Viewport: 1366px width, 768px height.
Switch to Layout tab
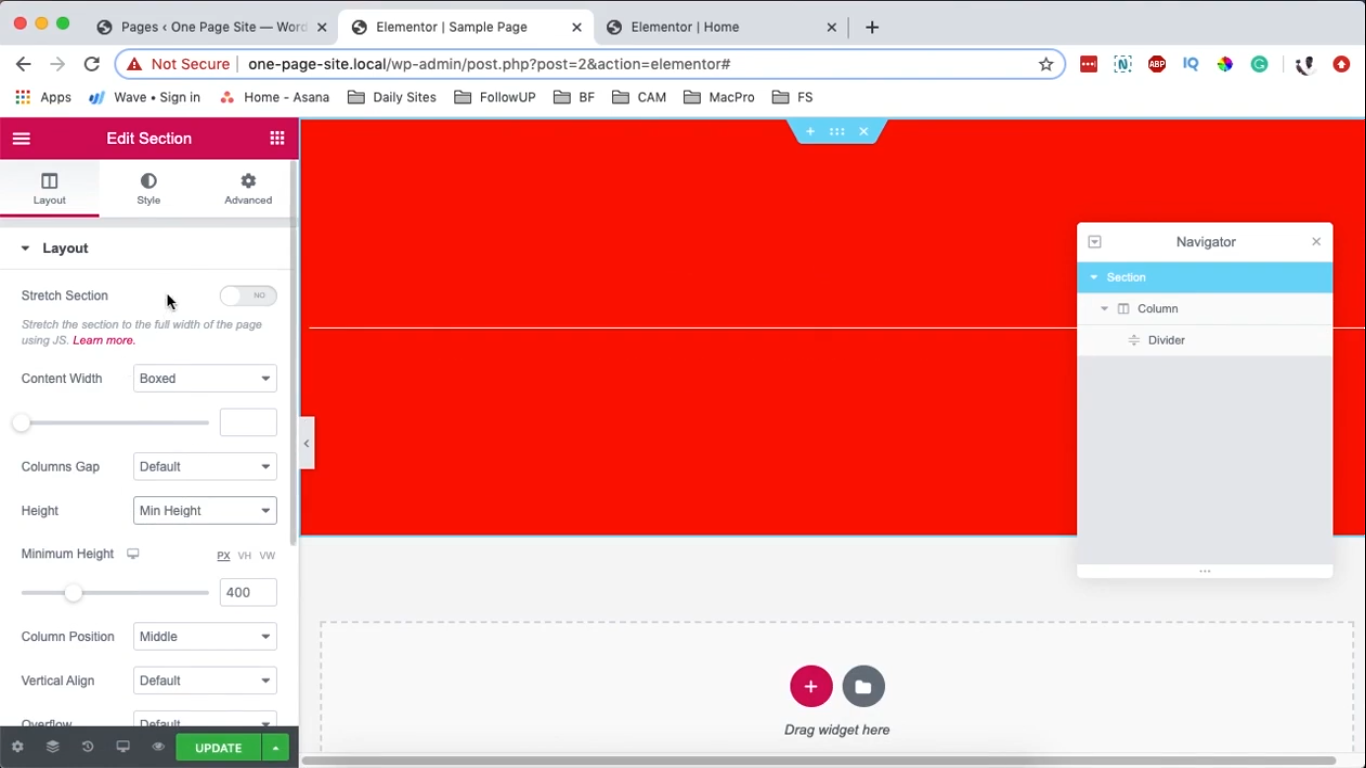coord(49,188)
